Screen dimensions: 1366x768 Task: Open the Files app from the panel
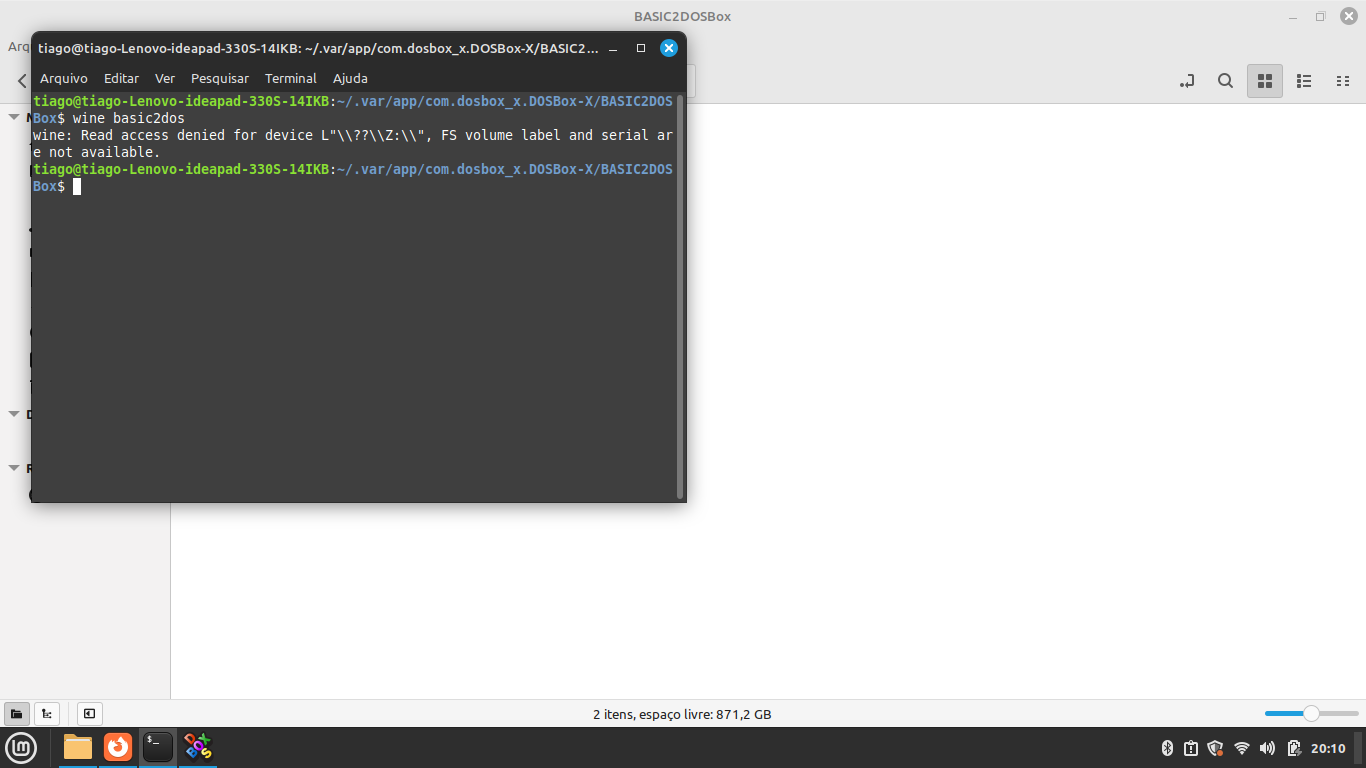pos(78,747)
